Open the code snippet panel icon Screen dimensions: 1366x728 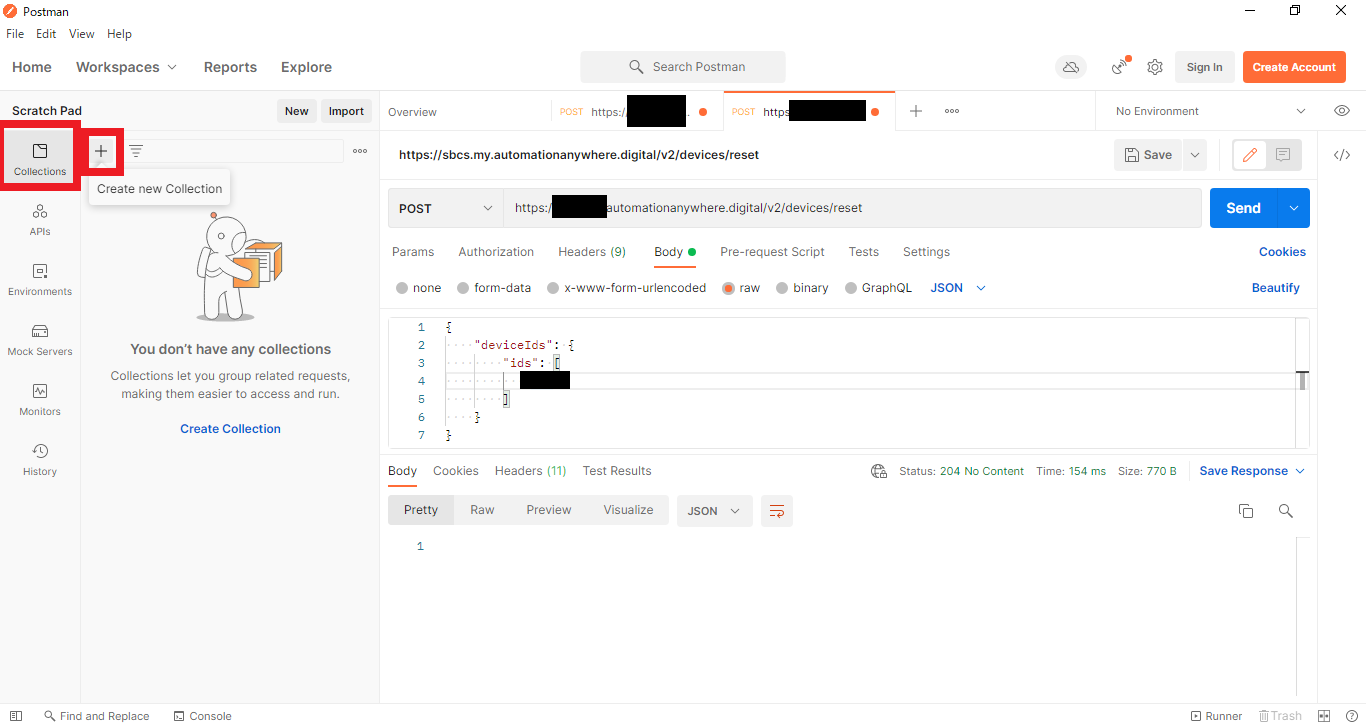1342,155
